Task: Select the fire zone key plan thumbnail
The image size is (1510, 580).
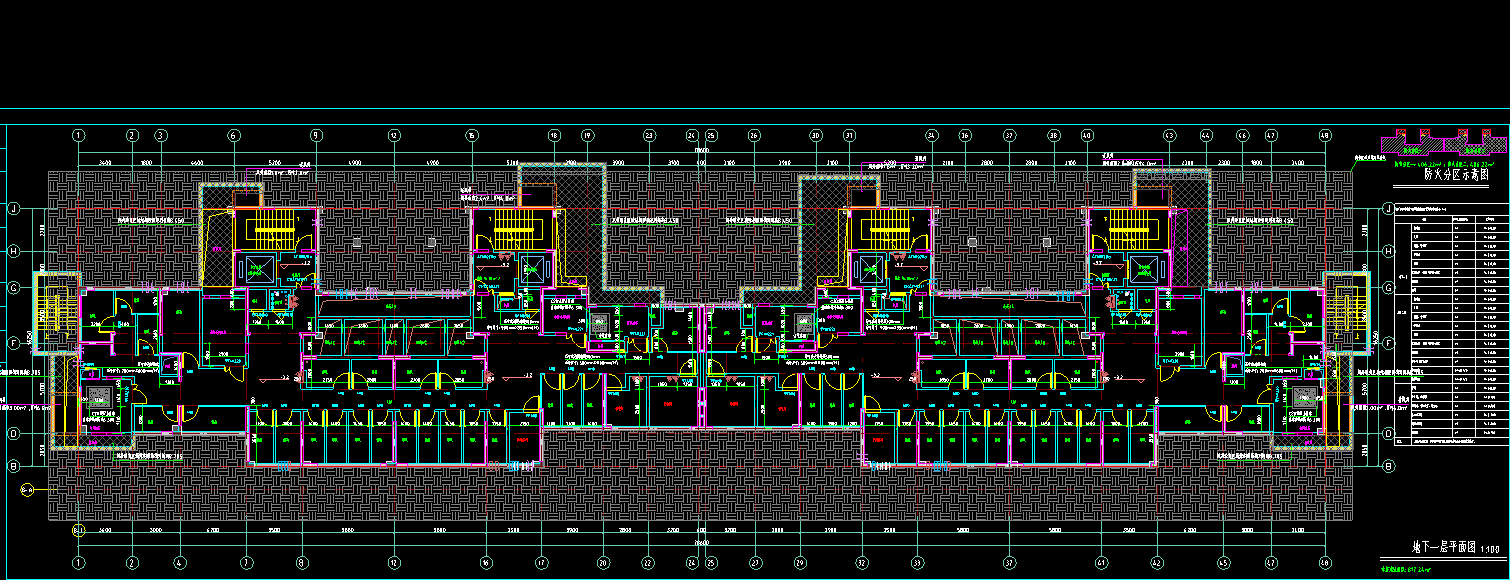Action: pos(1440,142)
